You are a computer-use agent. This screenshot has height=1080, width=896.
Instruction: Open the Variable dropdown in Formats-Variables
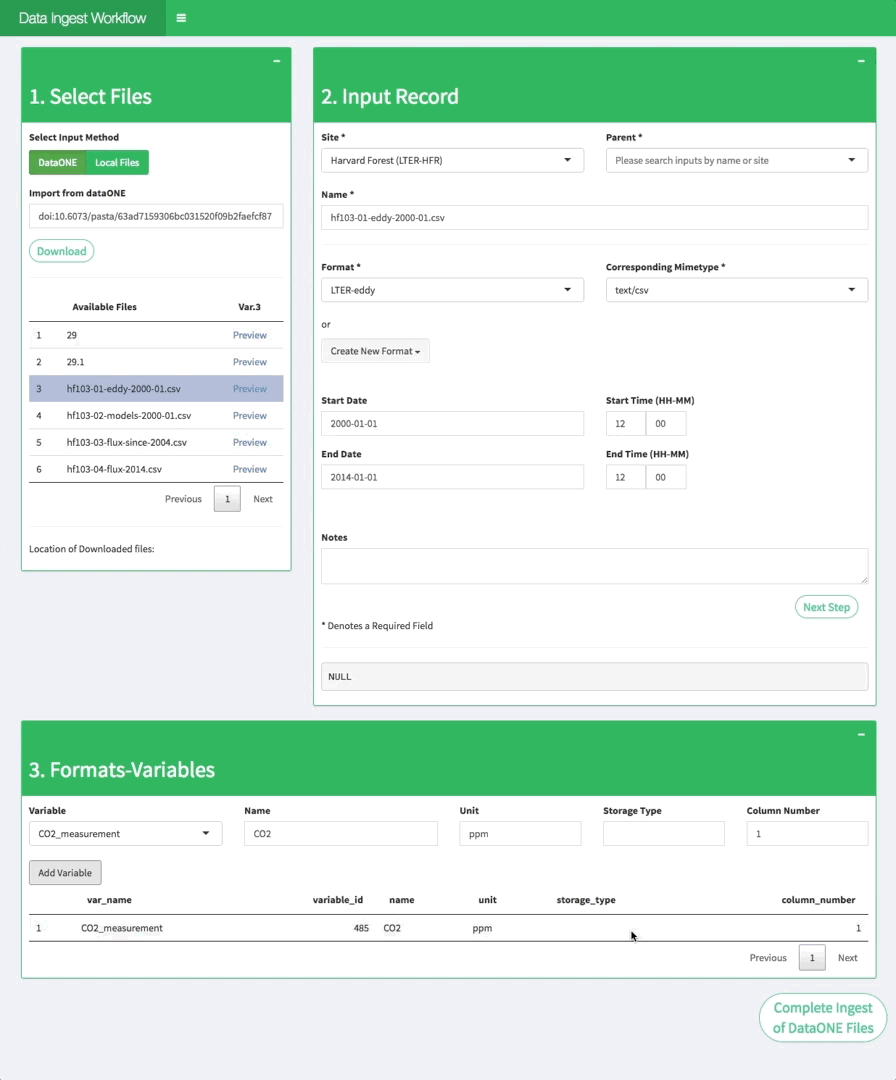pyautogui.click(x=125, y=833)
